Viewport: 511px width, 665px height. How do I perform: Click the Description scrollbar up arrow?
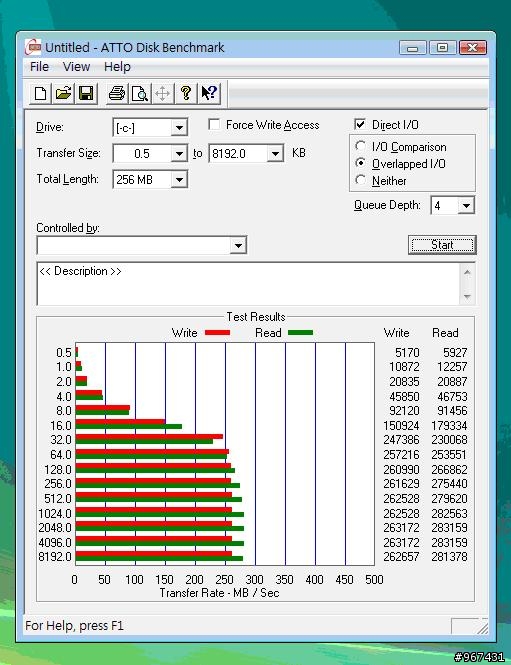(467, 272)
